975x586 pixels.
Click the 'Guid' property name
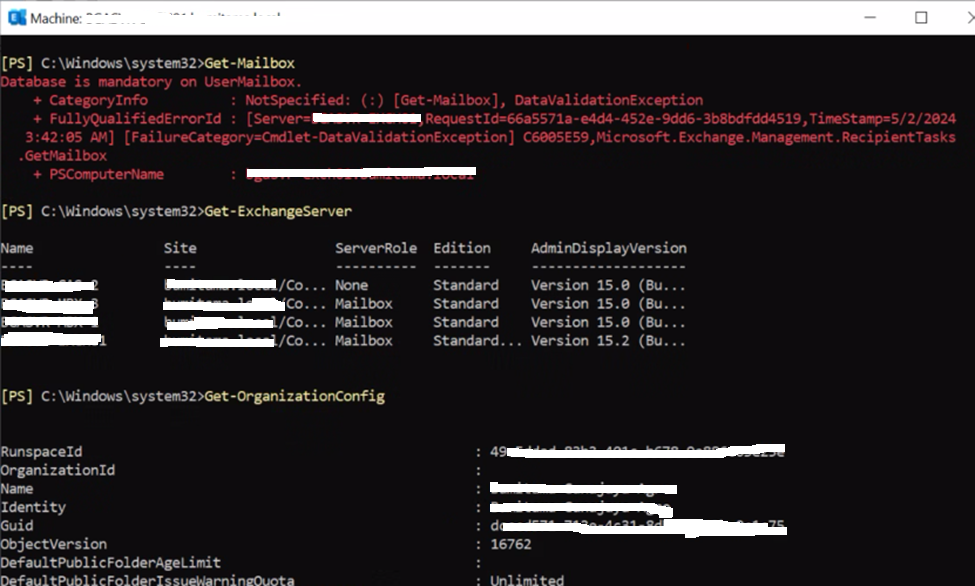tap(17, 526)
